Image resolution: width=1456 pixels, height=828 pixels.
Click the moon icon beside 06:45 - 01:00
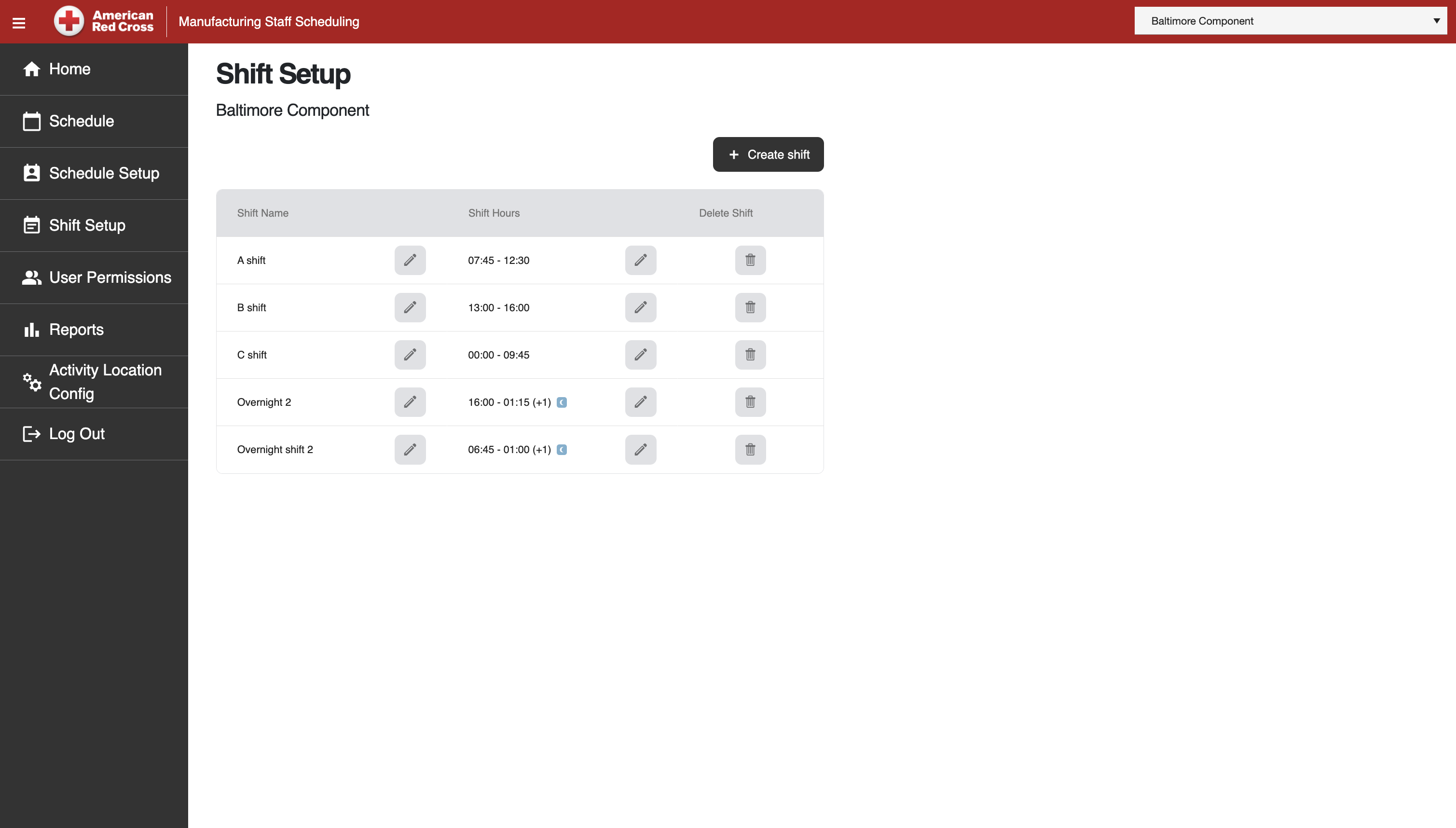562,450
